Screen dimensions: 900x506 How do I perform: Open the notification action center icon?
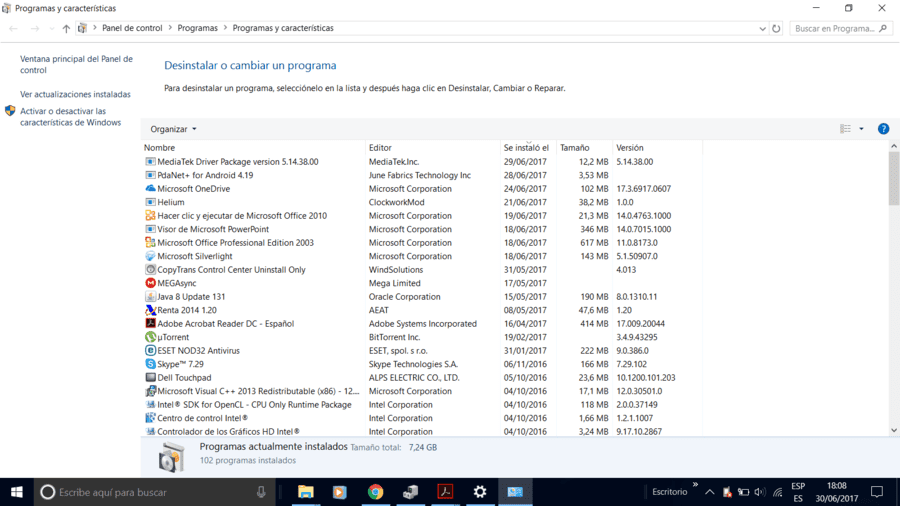(877, 492)
